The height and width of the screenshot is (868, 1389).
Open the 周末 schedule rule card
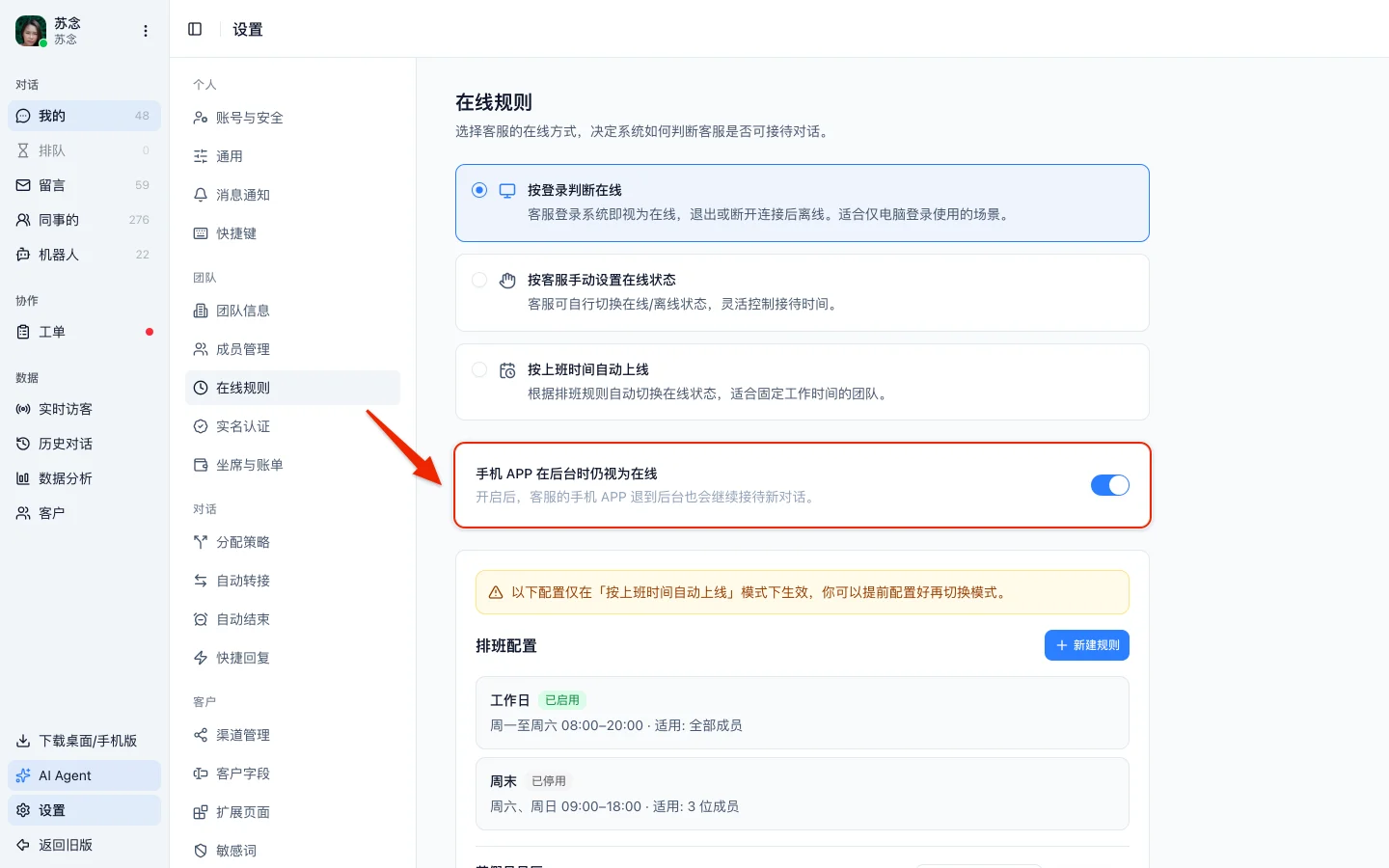click(x=803, y=794)
